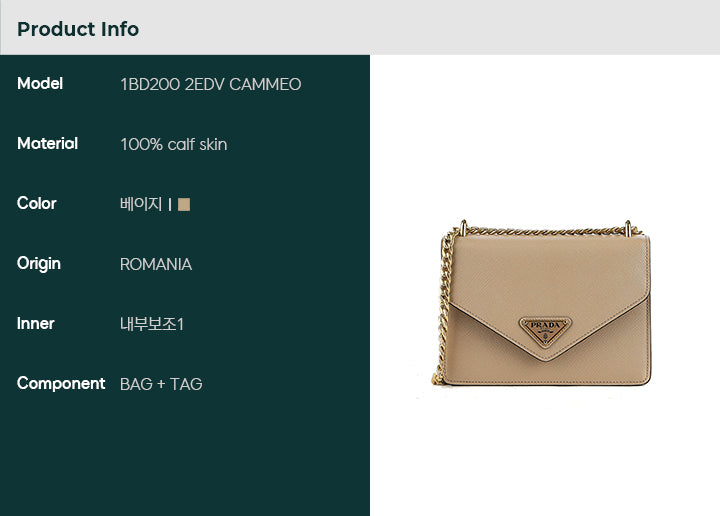Select the BAG + TAG component text

[161, 384]
